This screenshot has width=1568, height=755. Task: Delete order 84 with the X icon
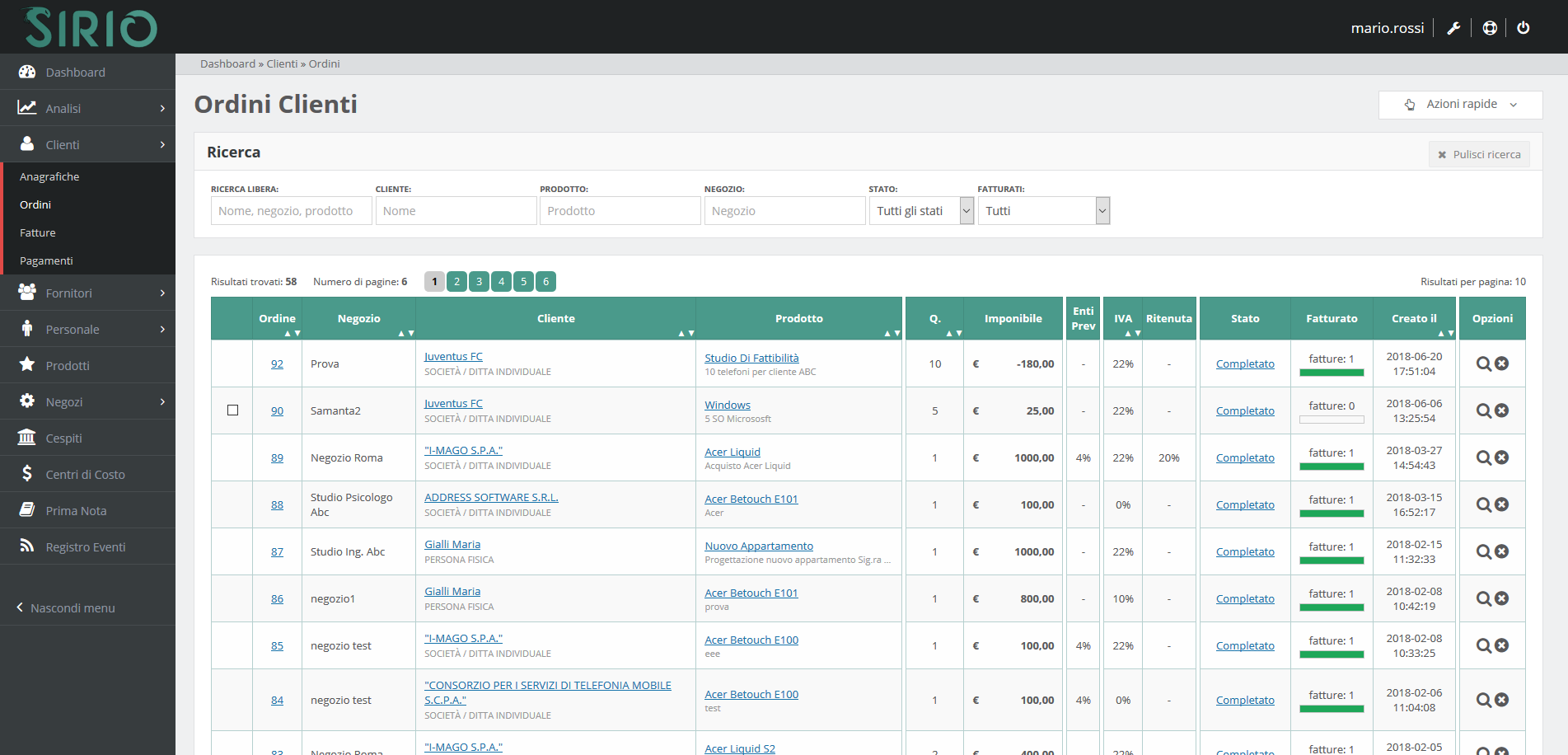click(1502, 700)
